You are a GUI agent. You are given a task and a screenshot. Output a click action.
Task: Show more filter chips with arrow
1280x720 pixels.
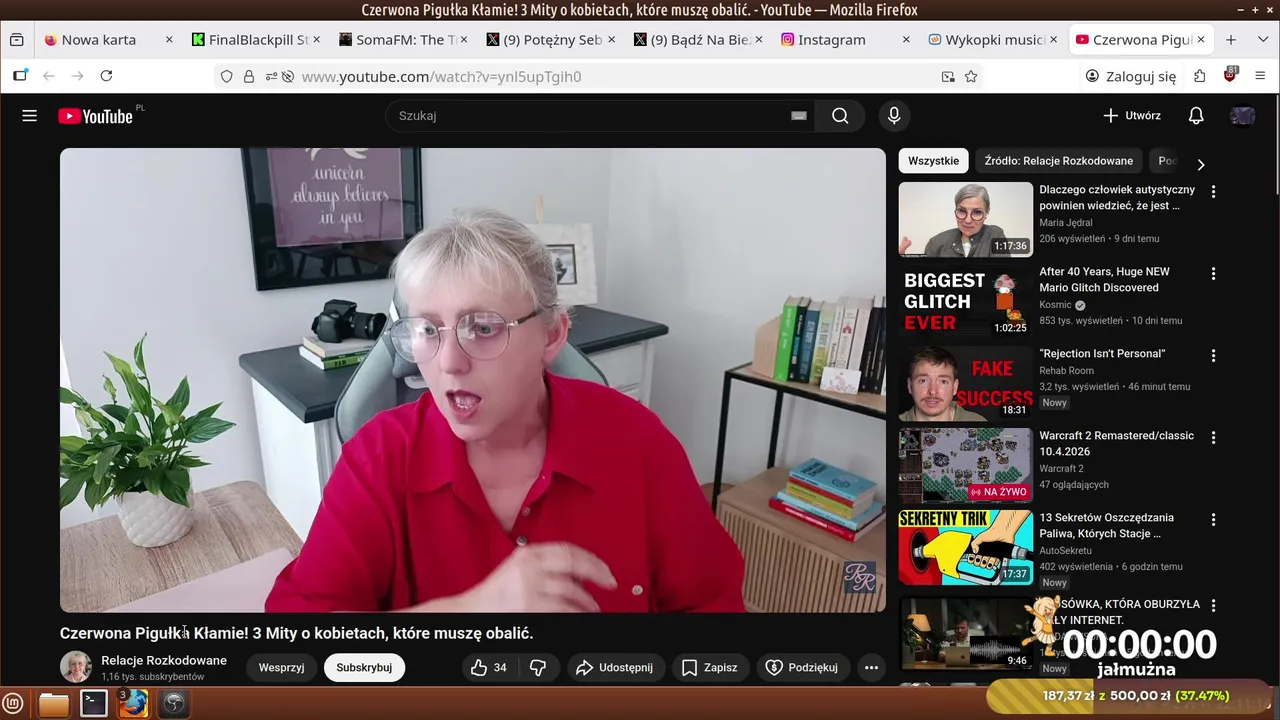click(1201, 164)
